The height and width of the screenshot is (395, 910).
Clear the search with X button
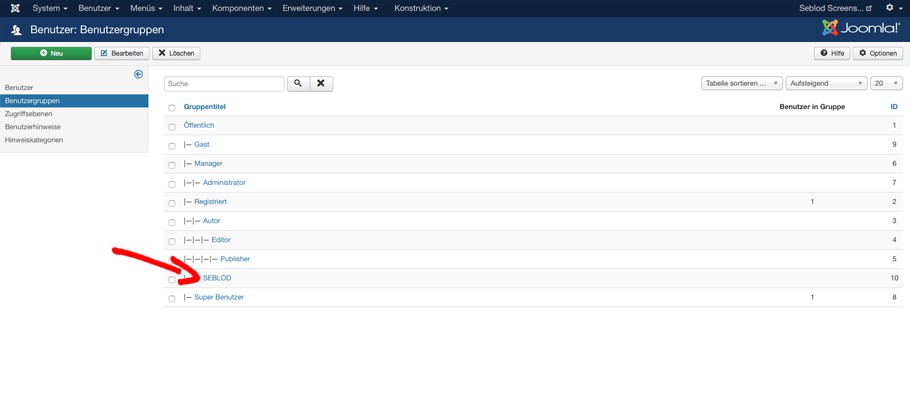322,84
